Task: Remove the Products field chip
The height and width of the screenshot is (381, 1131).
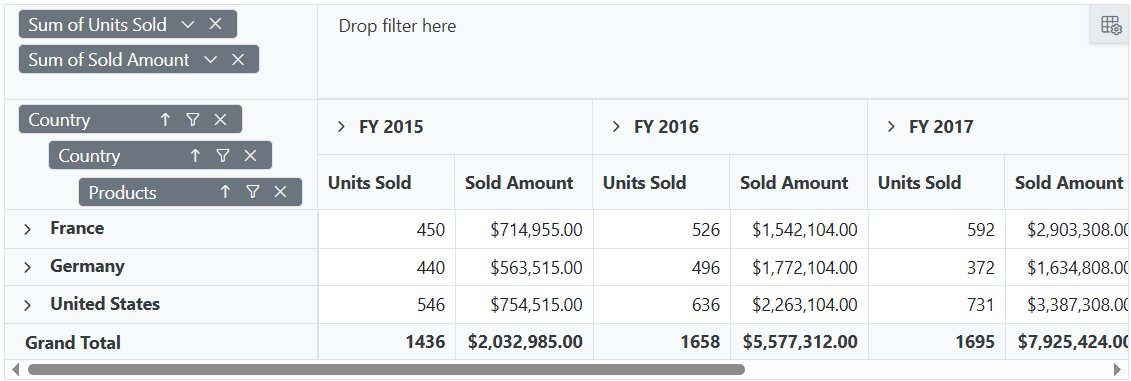Action: [281, 192]
